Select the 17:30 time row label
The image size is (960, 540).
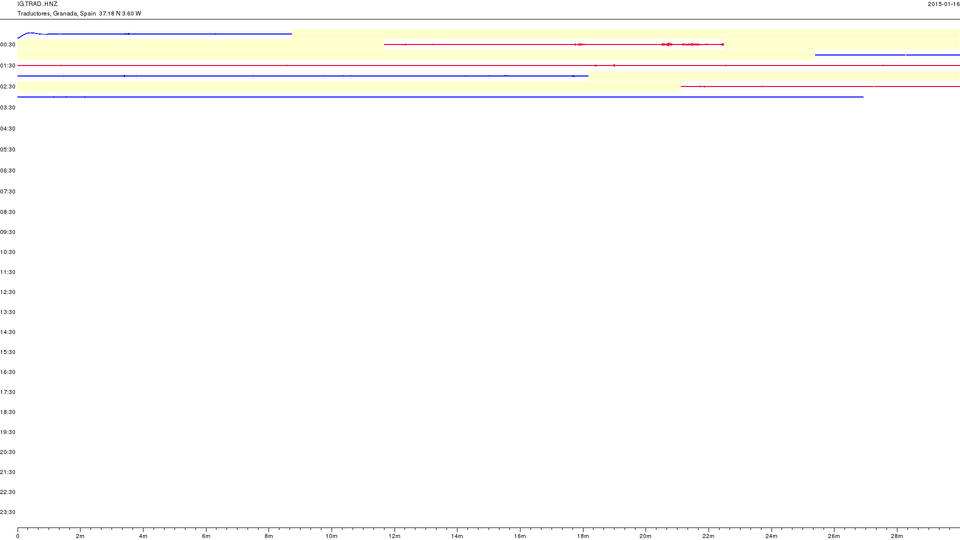(7, 392)
